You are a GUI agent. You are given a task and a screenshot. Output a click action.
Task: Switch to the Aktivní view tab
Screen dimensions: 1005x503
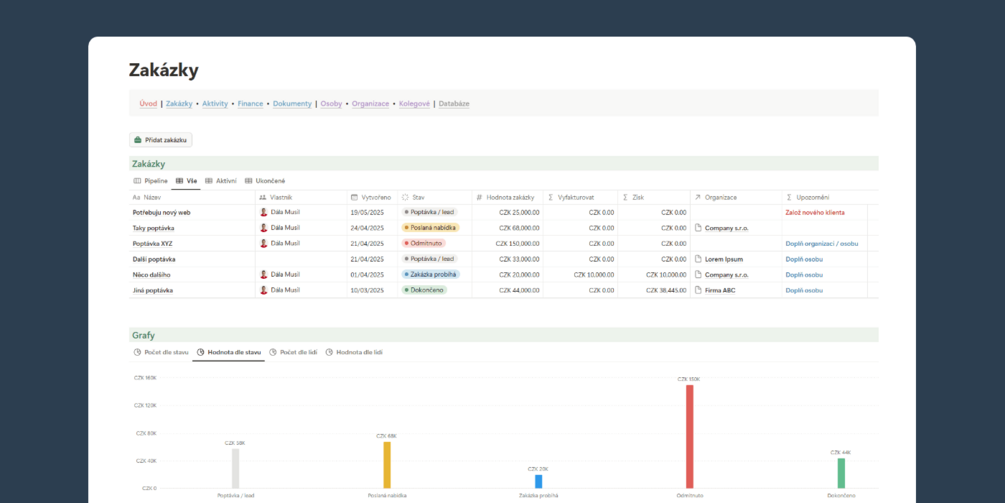click(x=220, y=181)
